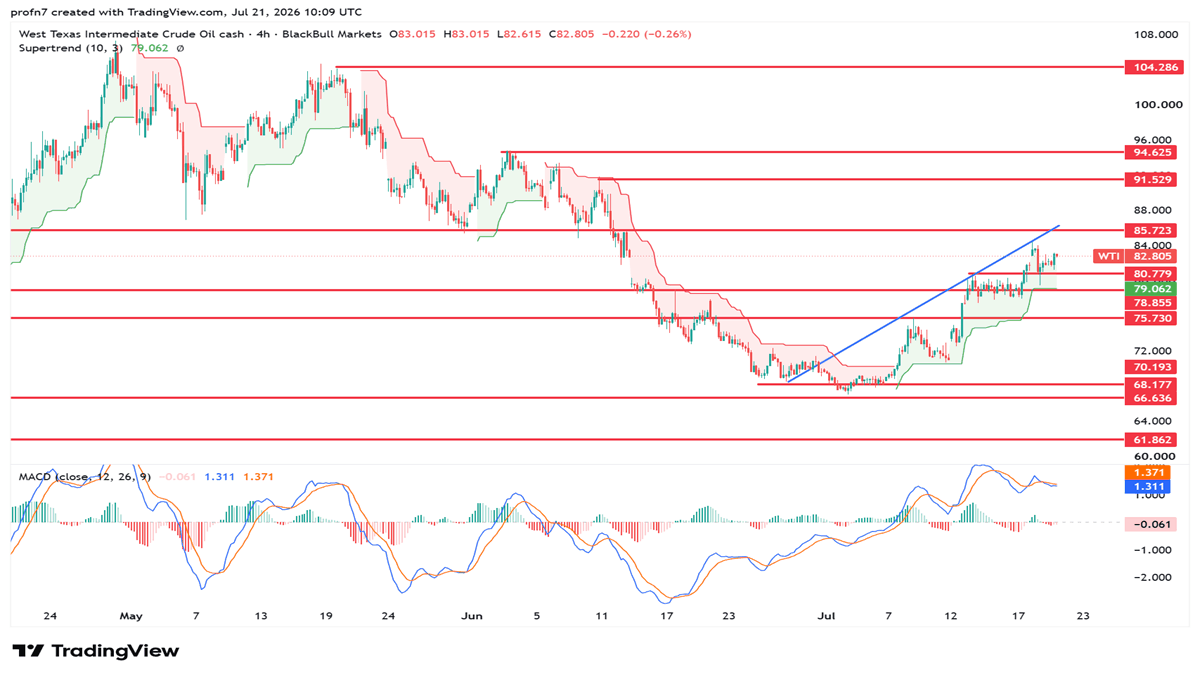The image size is (1200, 675).
Task: Click the May label on time axis
Action: (x=132, y=616)
